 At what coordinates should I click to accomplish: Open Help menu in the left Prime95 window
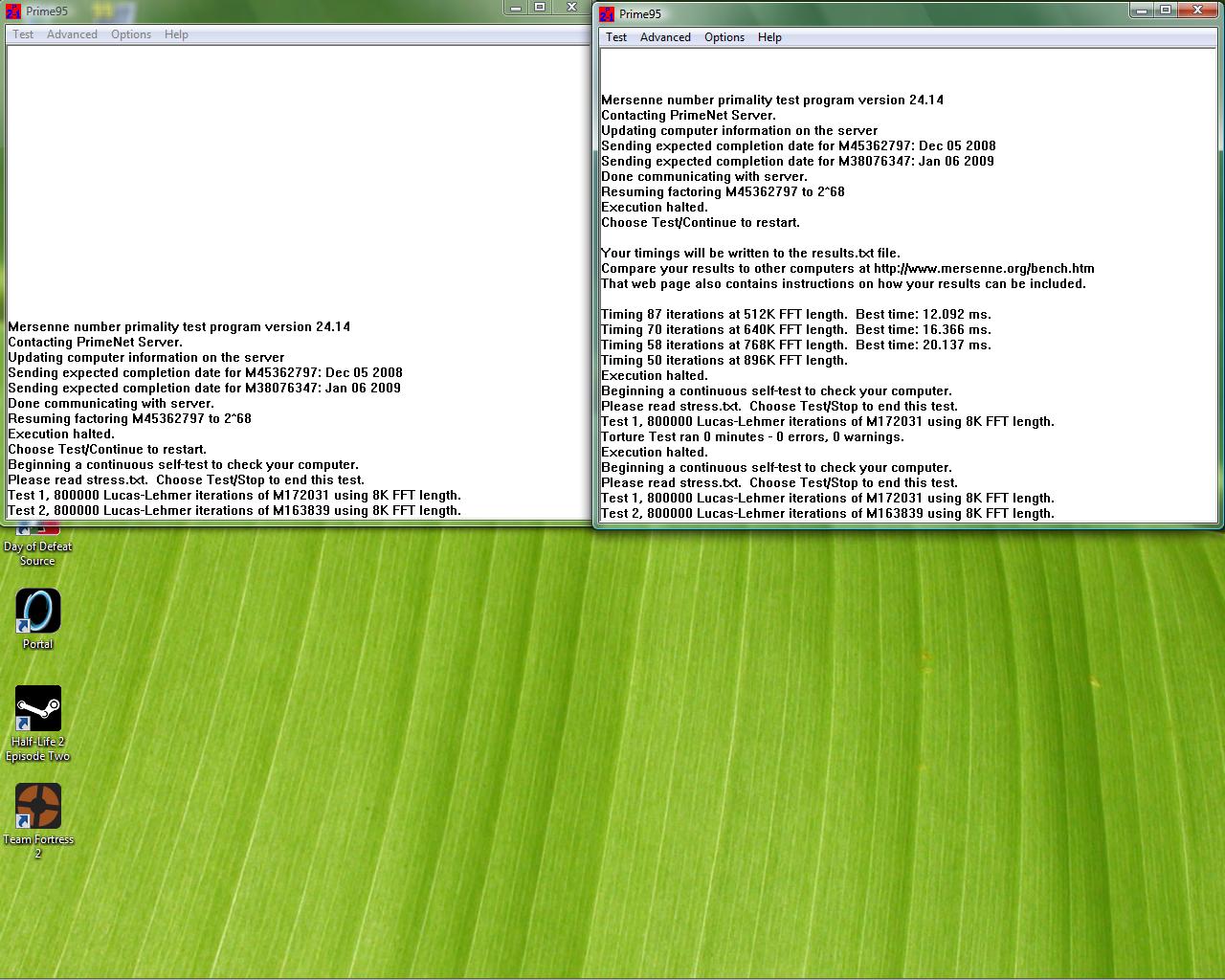click(176, 34)
